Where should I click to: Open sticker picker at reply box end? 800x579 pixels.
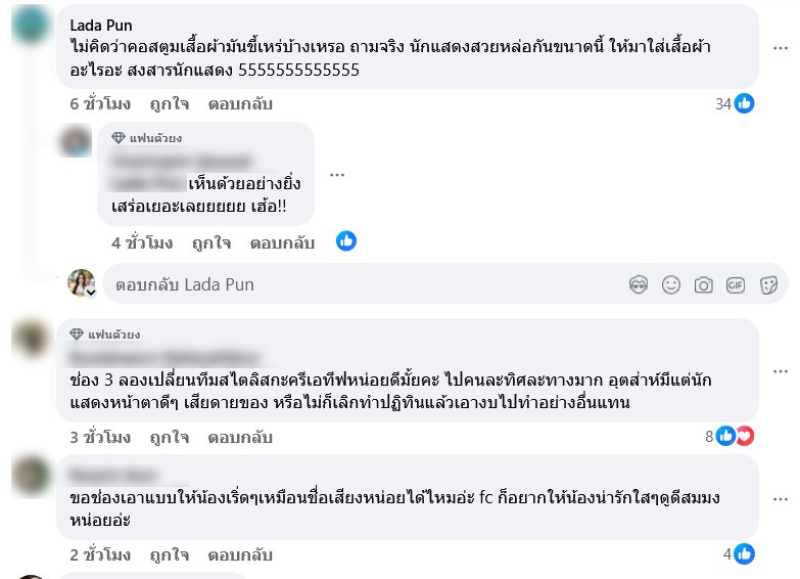768,285
